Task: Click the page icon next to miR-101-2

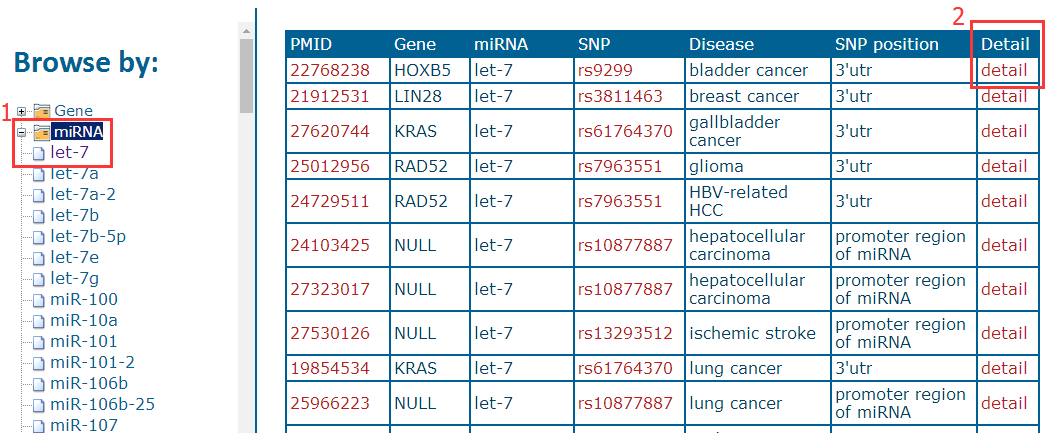Action: pos(39,362)
